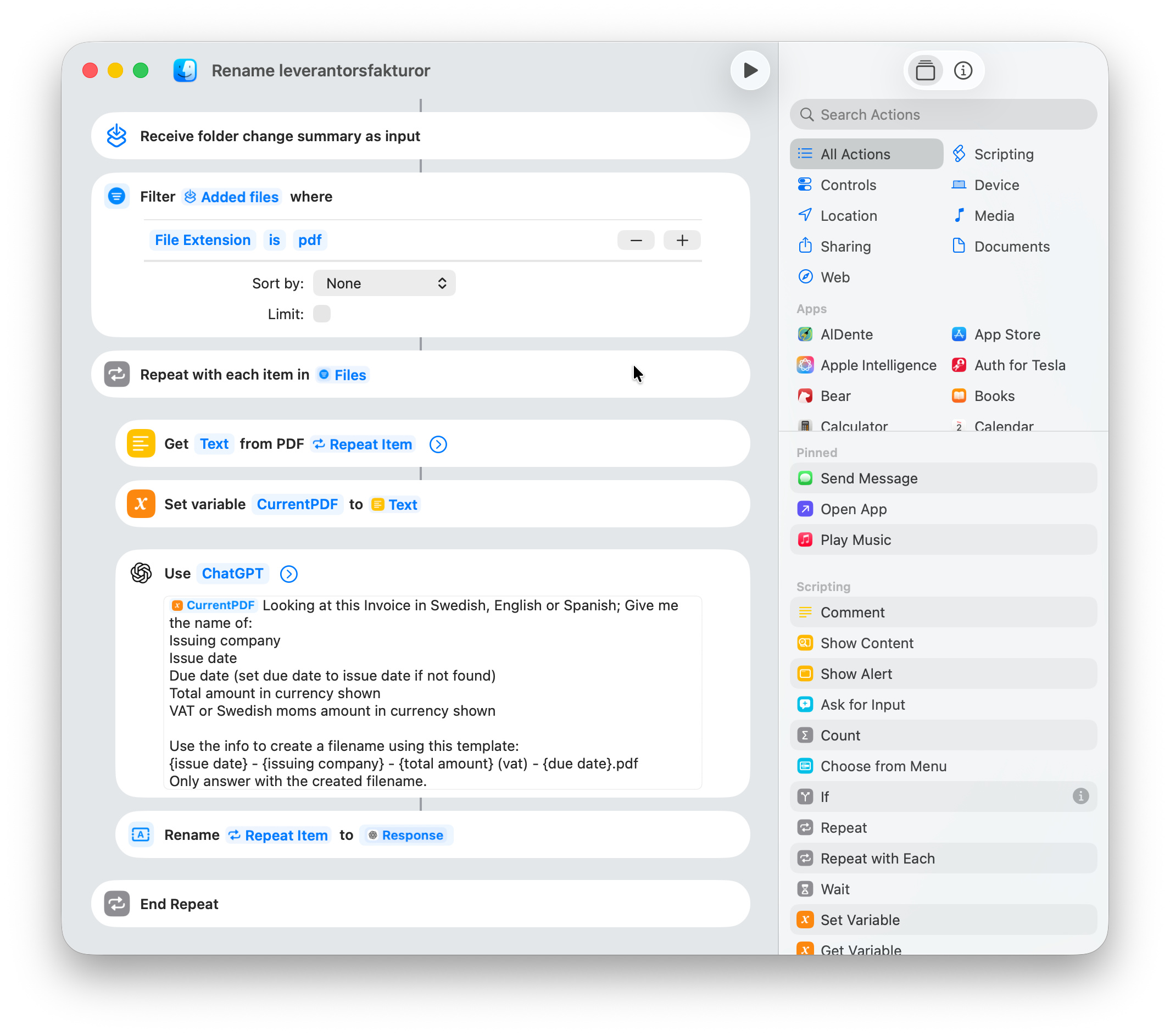The height and width of the screenshot is (1036, 1170).
Task: Add a filter condition with plus button
Action: point(681,240)
